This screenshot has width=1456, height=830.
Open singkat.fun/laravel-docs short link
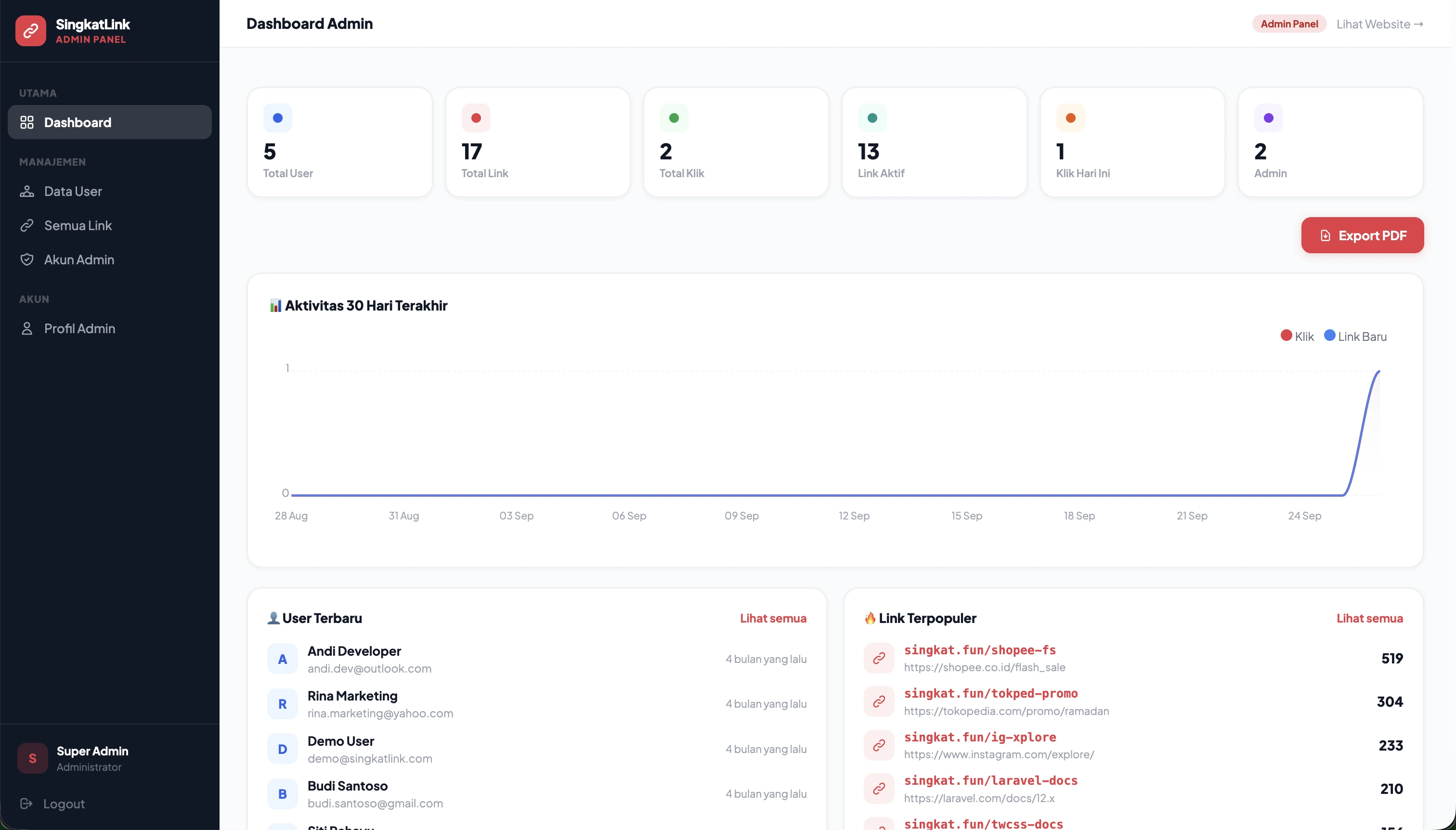[x=990, y=780]
